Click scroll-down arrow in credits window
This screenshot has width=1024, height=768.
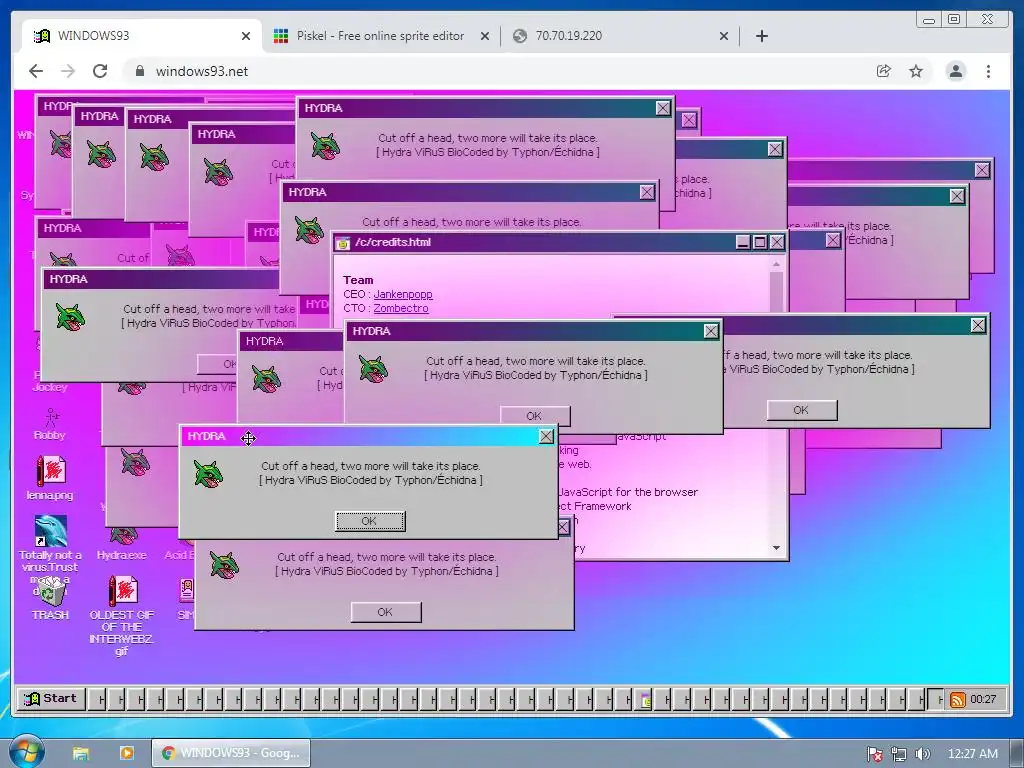776,548
